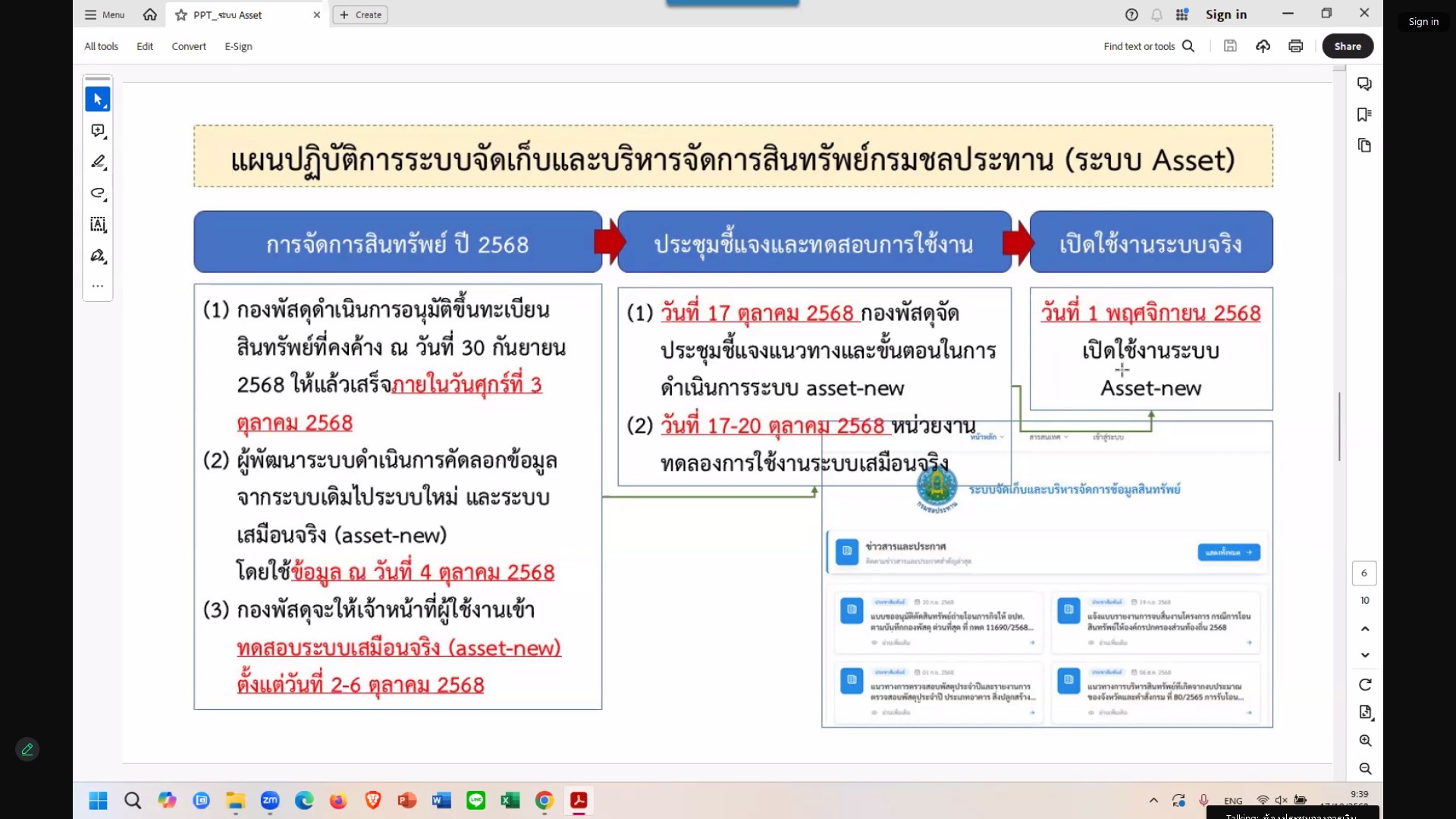Show hidden system tray icons
Image resolution: width=1456 pixels, height=819 pixels.
[1153, 800]
